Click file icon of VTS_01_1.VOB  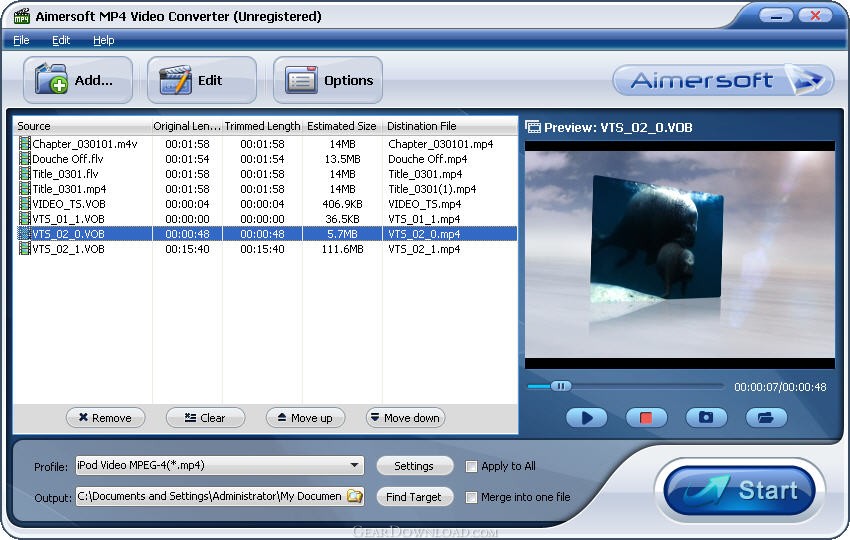pos(24,218)
